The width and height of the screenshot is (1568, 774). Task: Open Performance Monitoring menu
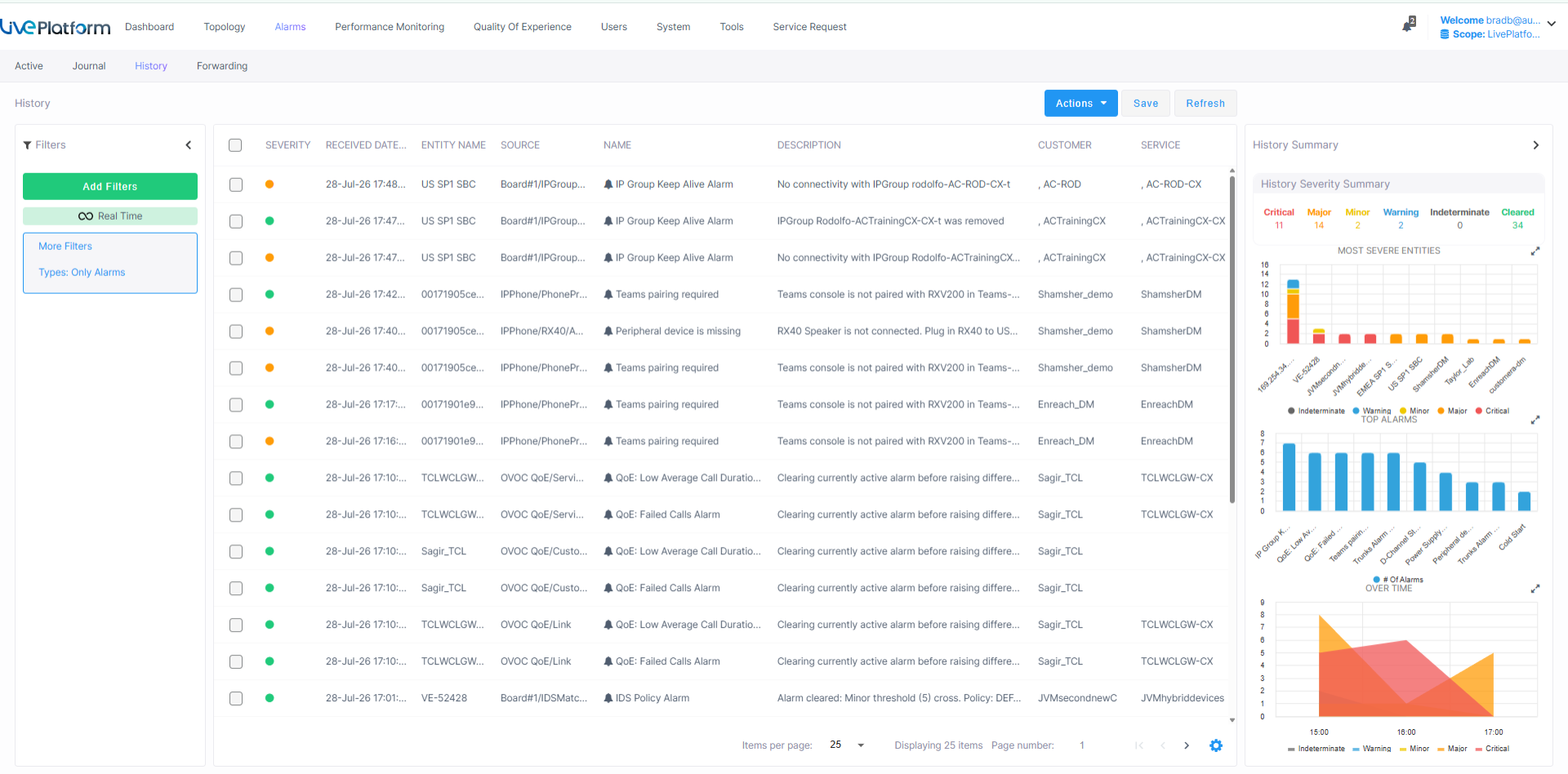(x=390, y=27)
